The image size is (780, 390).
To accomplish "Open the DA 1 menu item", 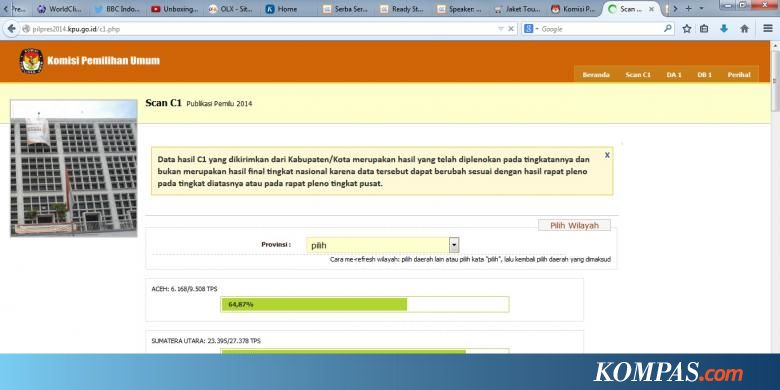I will [674, 75].
